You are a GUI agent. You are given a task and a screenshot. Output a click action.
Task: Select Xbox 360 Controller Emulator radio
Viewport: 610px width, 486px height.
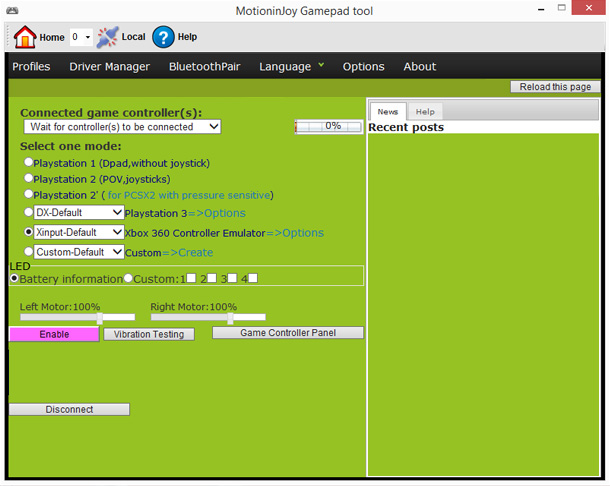[x=28, y=232]
